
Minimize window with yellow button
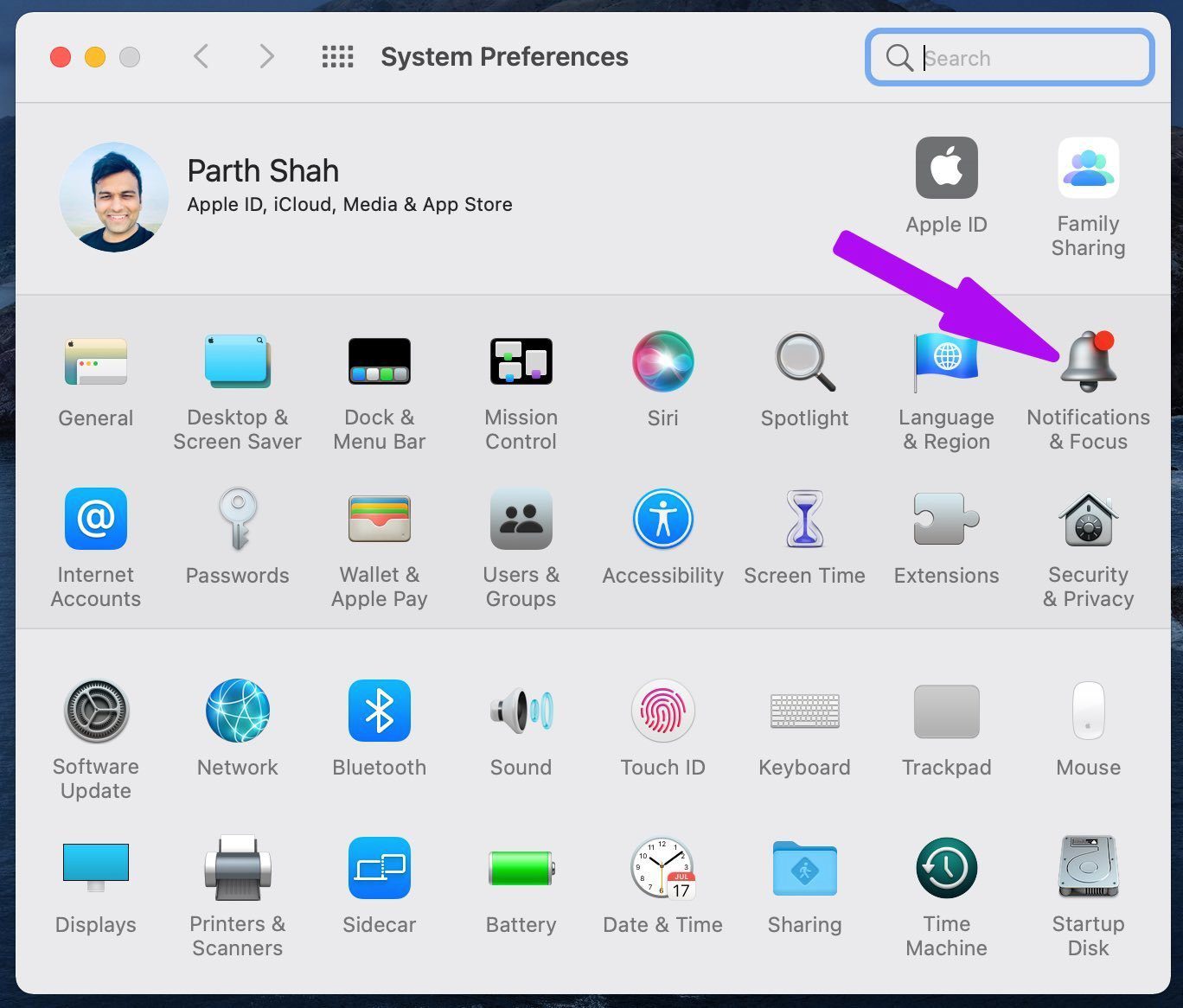point(95,57)
